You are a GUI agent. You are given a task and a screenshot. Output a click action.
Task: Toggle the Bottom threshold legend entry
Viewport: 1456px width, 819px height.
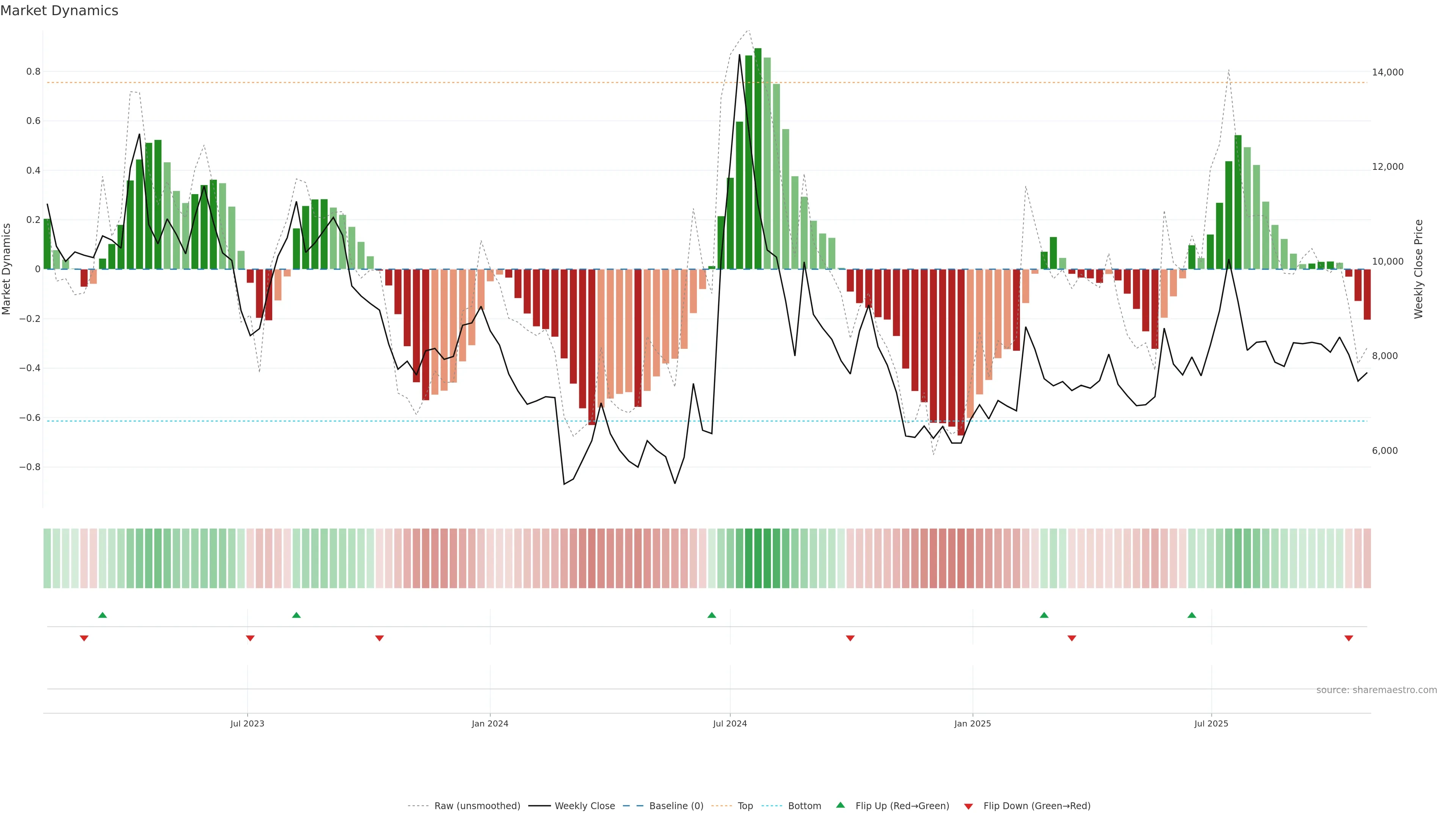(x=804, y=806)
